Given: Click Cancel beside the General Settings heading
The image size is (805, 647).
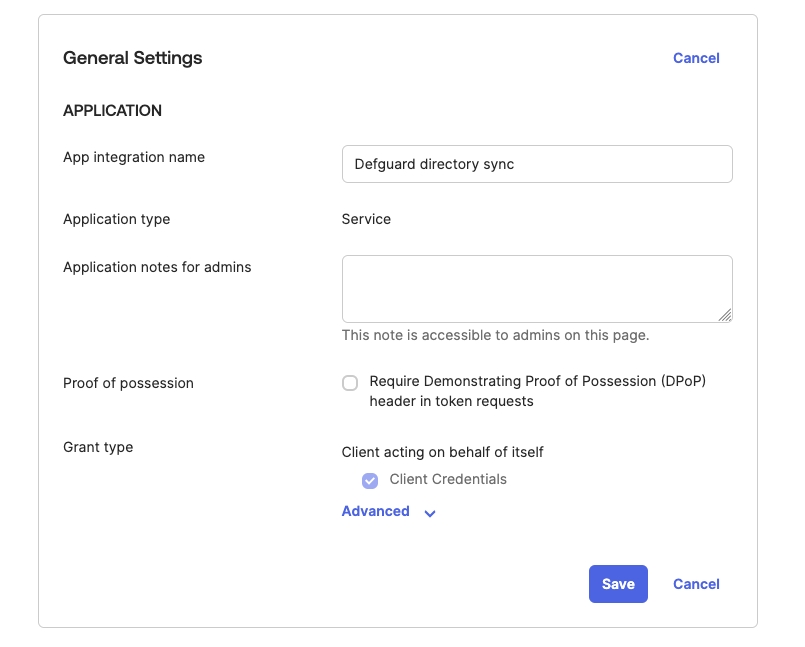Looking at the screenshot, I should 696,58.
